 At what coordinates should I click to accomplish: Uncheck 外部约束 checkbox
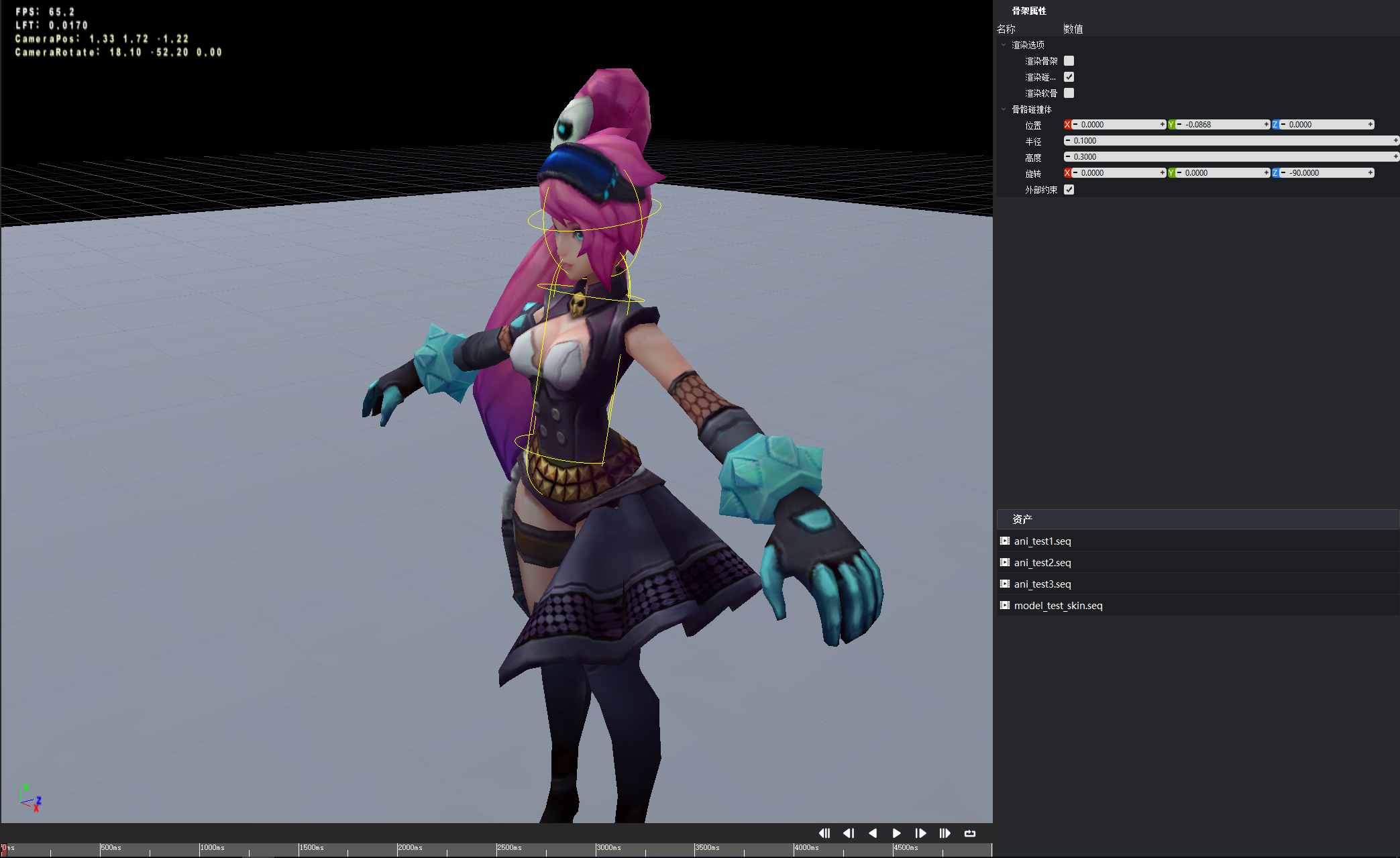click(x=1069, y=190)
